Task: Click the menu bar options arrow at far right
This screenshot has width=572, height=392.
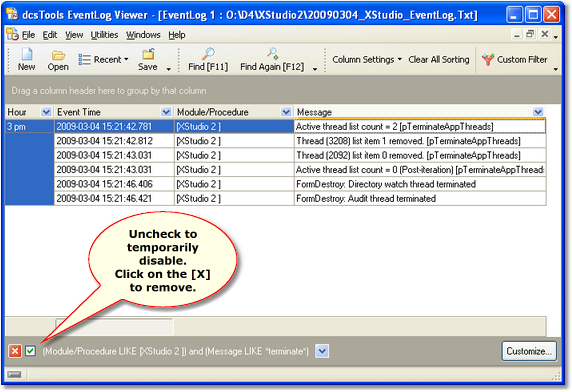Action: point(556,37)
